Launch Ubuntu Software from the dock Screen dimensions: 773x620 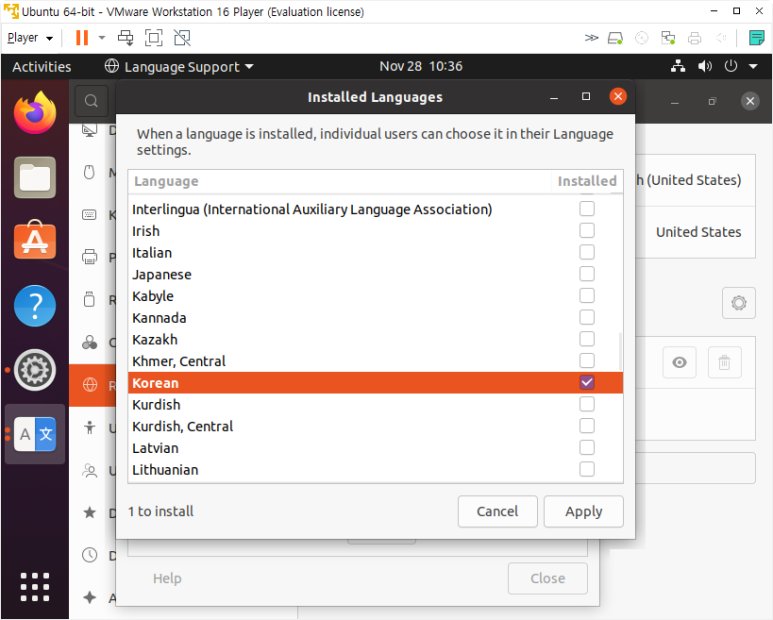click(x=35, y=241)
